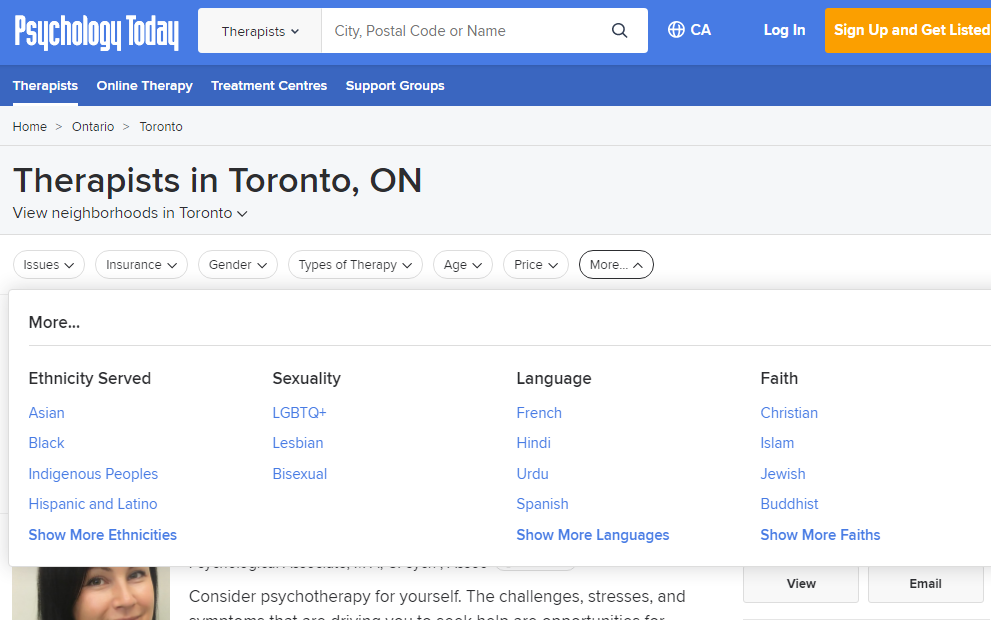The height and width of the screenshot is (620, 991).
Task: Focus the City, Postal Code or Name field
Action: [466, 31]
